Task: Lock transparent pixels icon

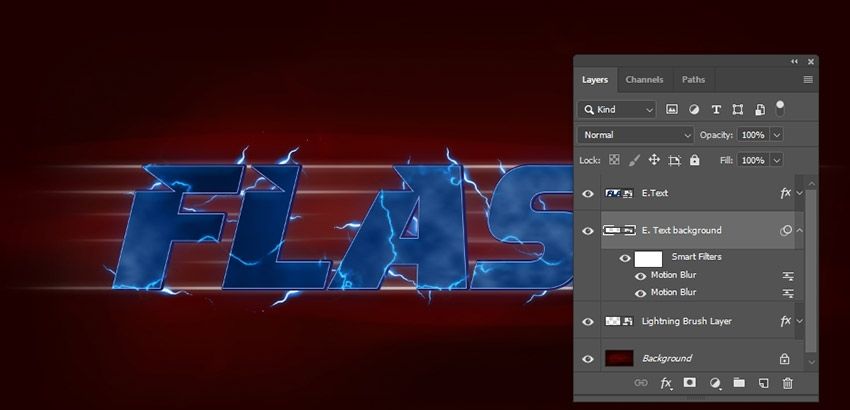Action: point(614,160)
